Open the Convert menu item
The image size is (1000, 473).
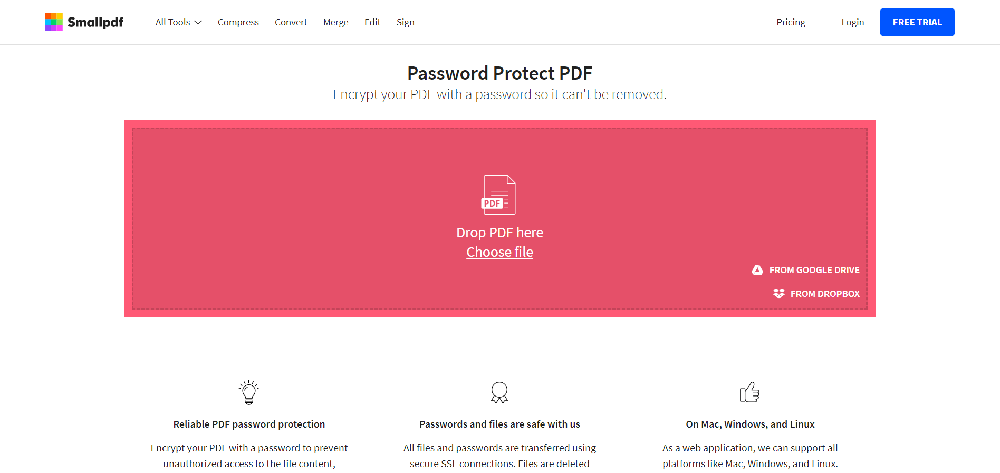tap(291, 22)
